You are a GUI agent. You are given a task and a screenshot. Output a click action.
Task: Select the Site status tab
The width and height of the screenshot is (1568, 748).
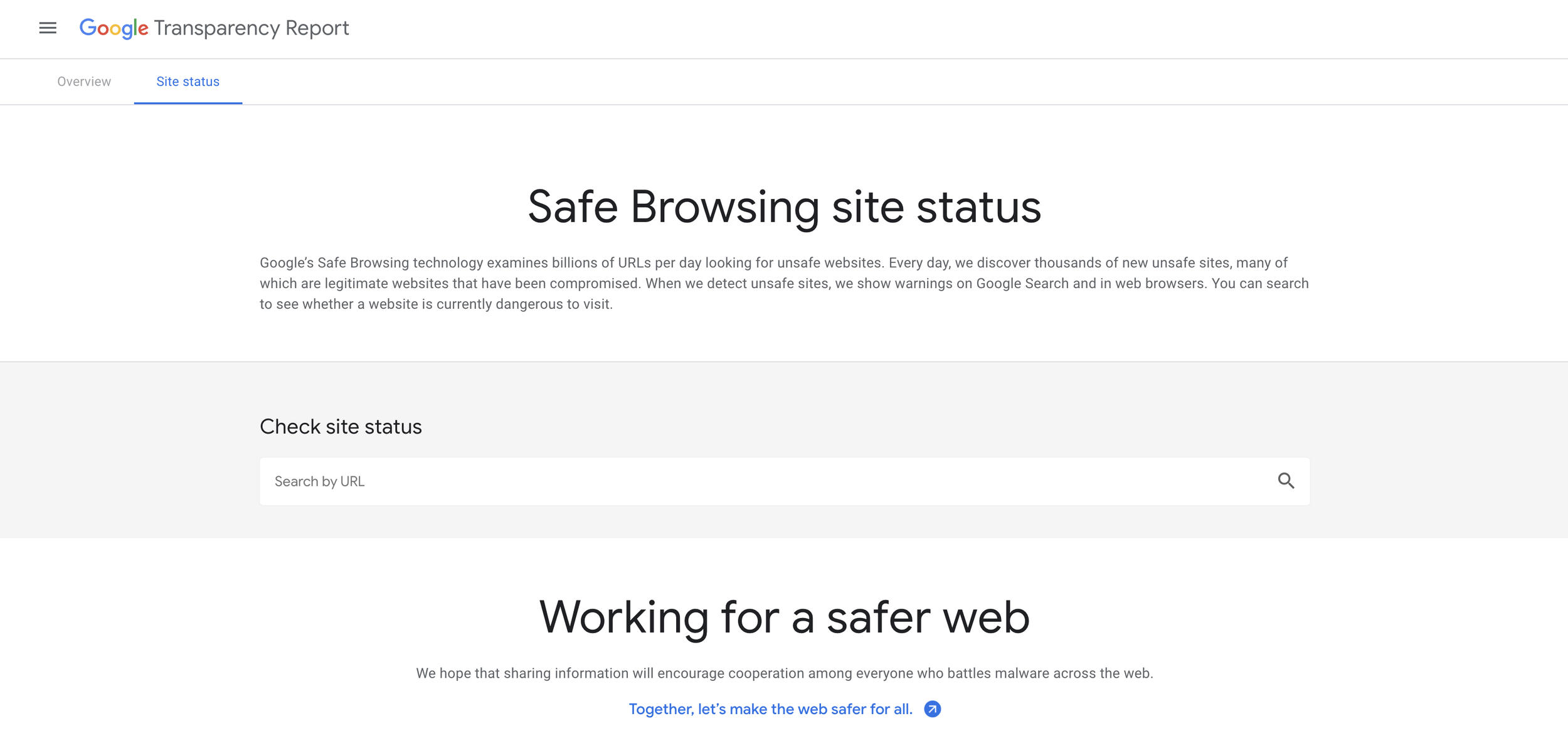(x=188, y=82)
